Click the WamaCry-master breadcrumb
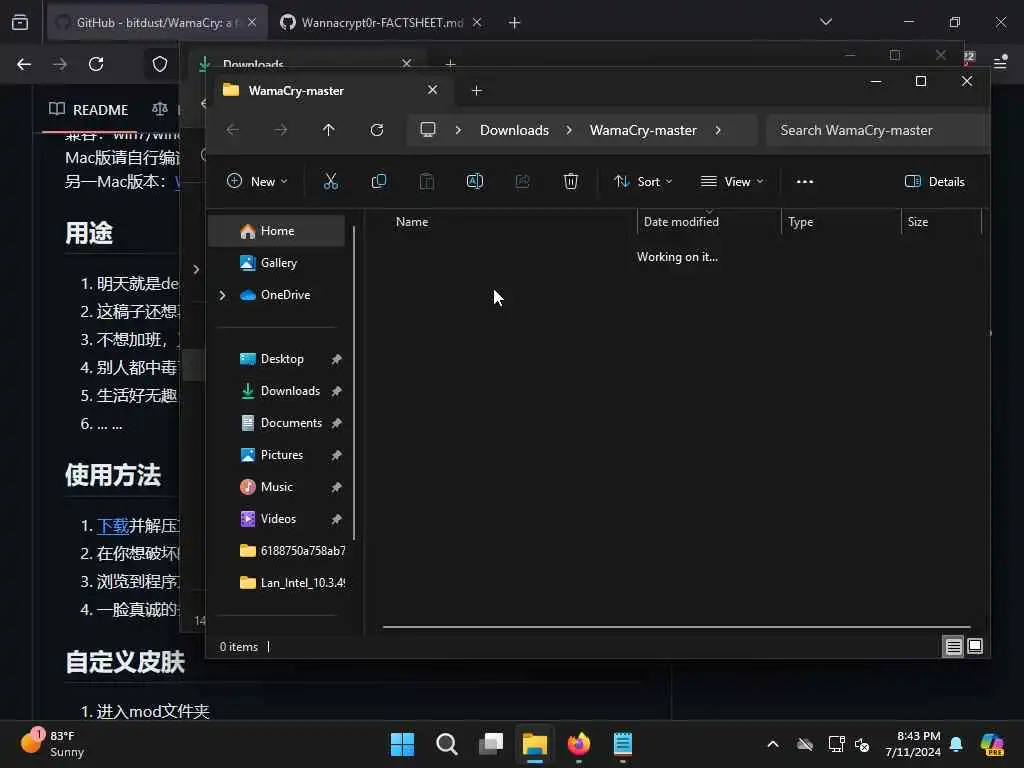This screenshot has width=1024, height=768. [x=643, y=130]
